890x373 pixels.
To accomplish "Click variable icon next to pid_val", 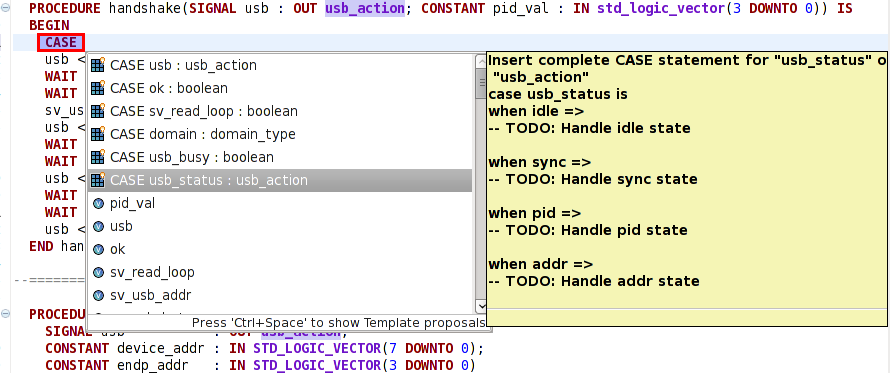I will click(98, 203).
